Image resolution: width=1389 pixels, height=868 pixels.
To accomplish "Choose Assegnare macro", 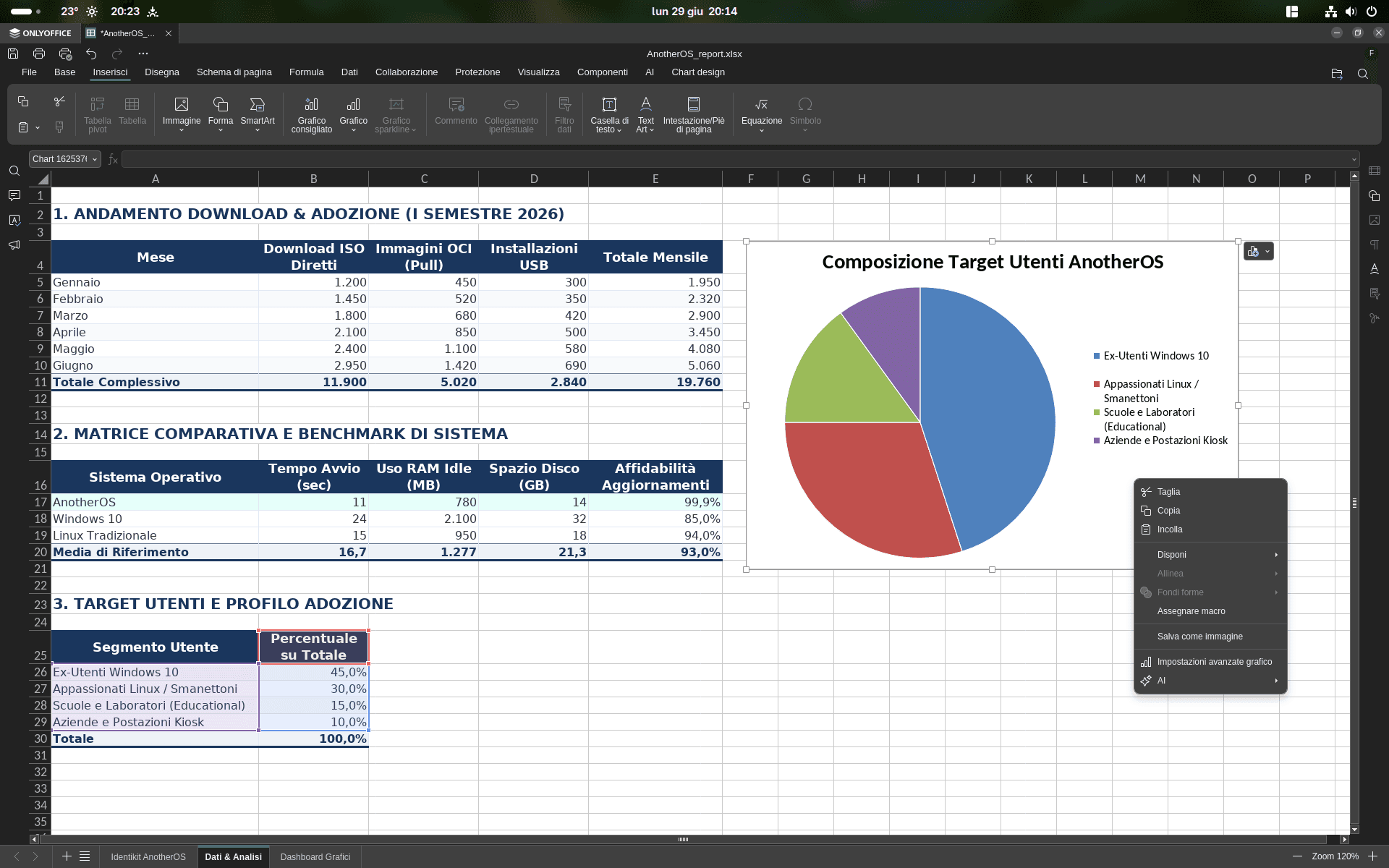I will pos(1210,611).
